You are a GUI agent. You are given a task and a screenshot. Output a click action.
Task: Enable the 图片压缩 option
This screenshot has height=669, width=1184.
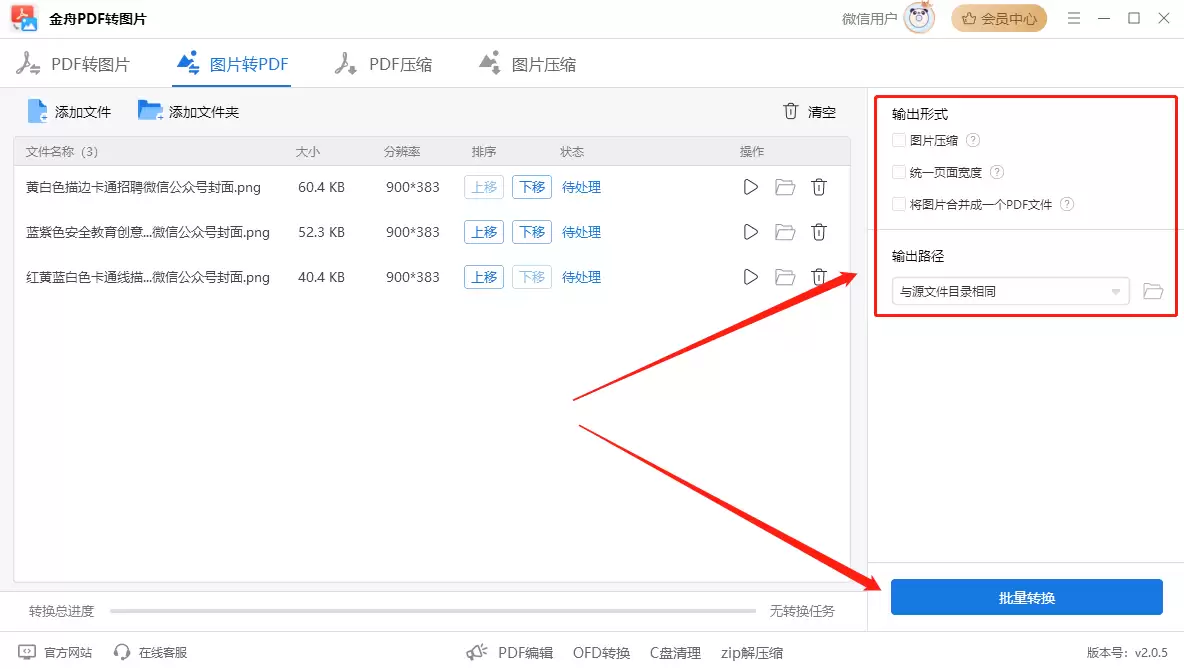click(x=897, y=140)
